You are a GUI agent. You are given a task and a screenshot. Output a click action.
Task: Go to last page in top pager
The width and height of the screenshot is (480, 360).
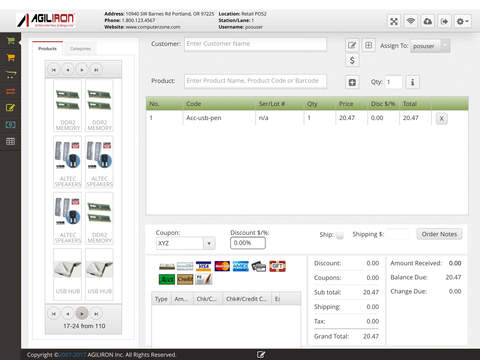pos(96,70)
